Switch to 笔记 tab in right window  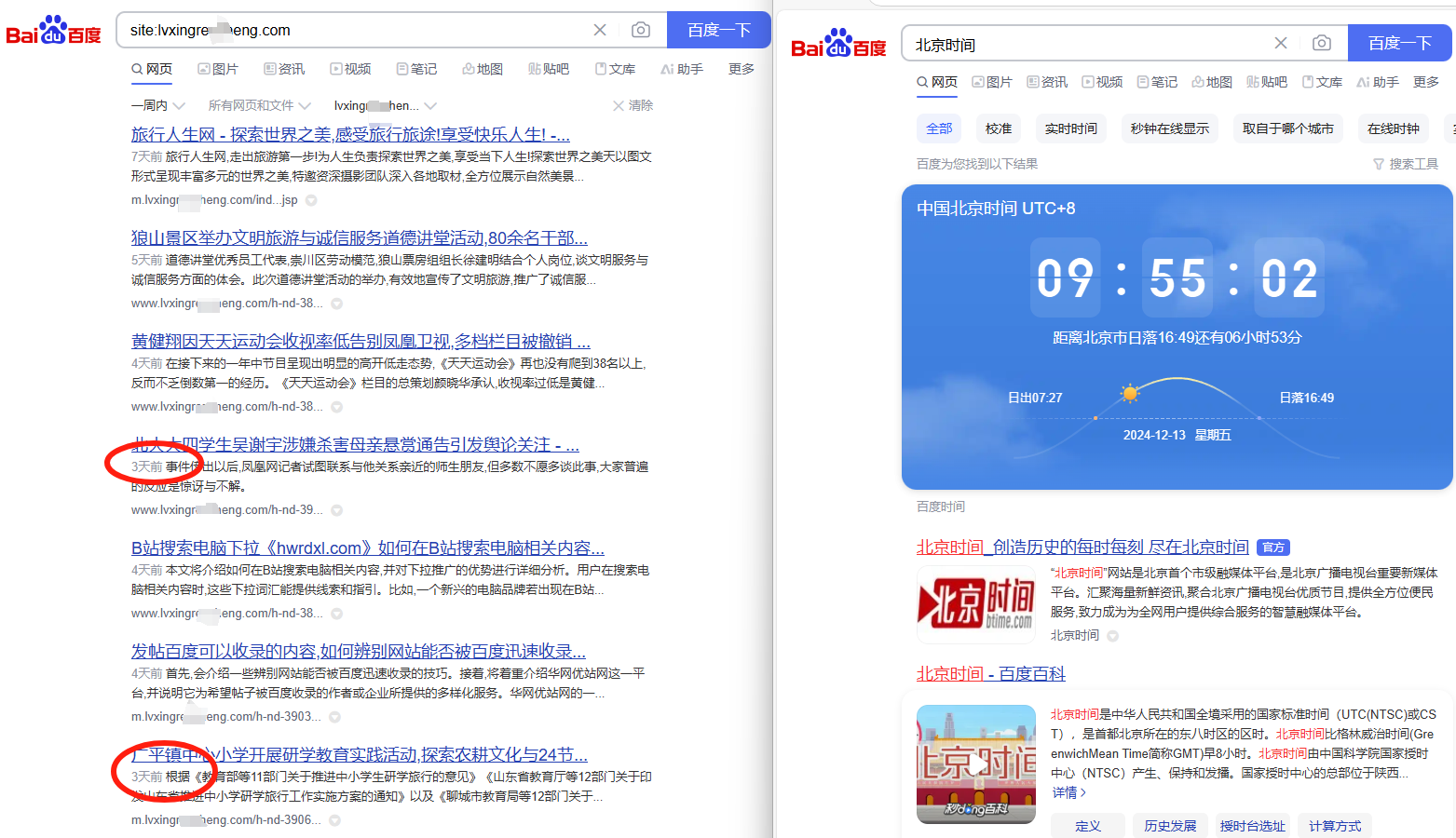tap(1157, 82)
